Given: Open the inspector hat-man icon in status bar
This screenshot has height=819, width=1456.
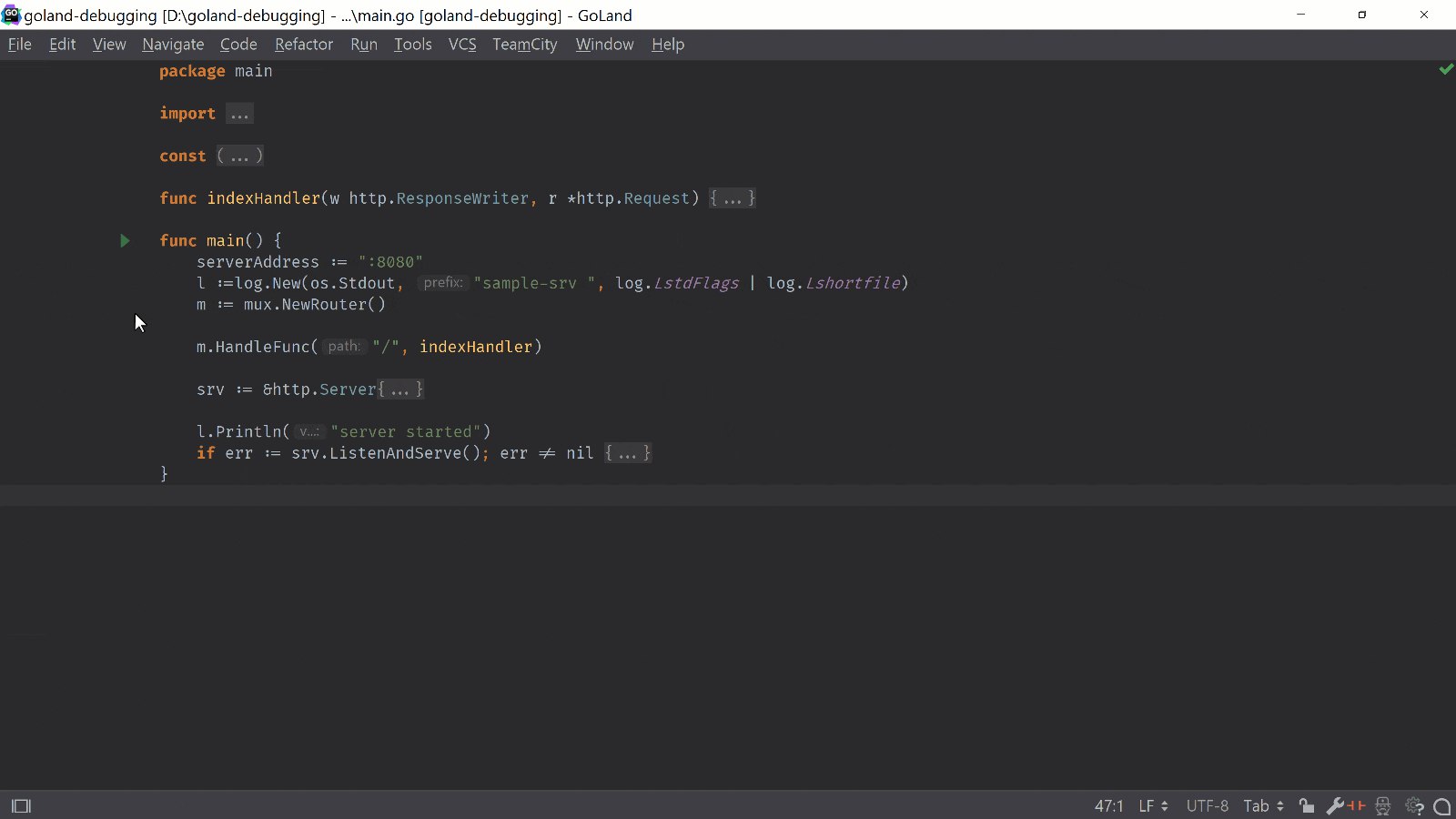Looking at the screenshot, I should pyautogui.click(x=1383, y=805).
